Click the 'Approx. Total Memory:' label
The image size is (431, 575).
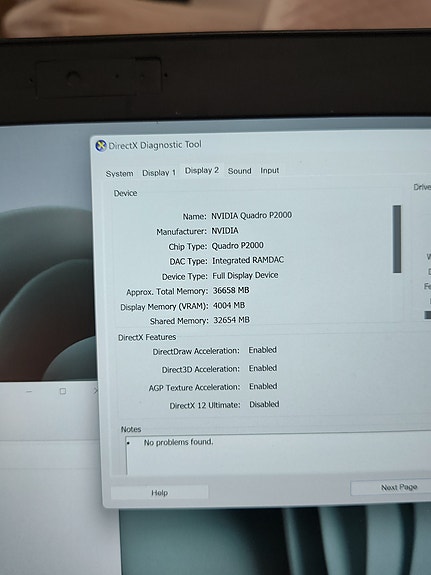pyautogui.click(x=167, y=292)
